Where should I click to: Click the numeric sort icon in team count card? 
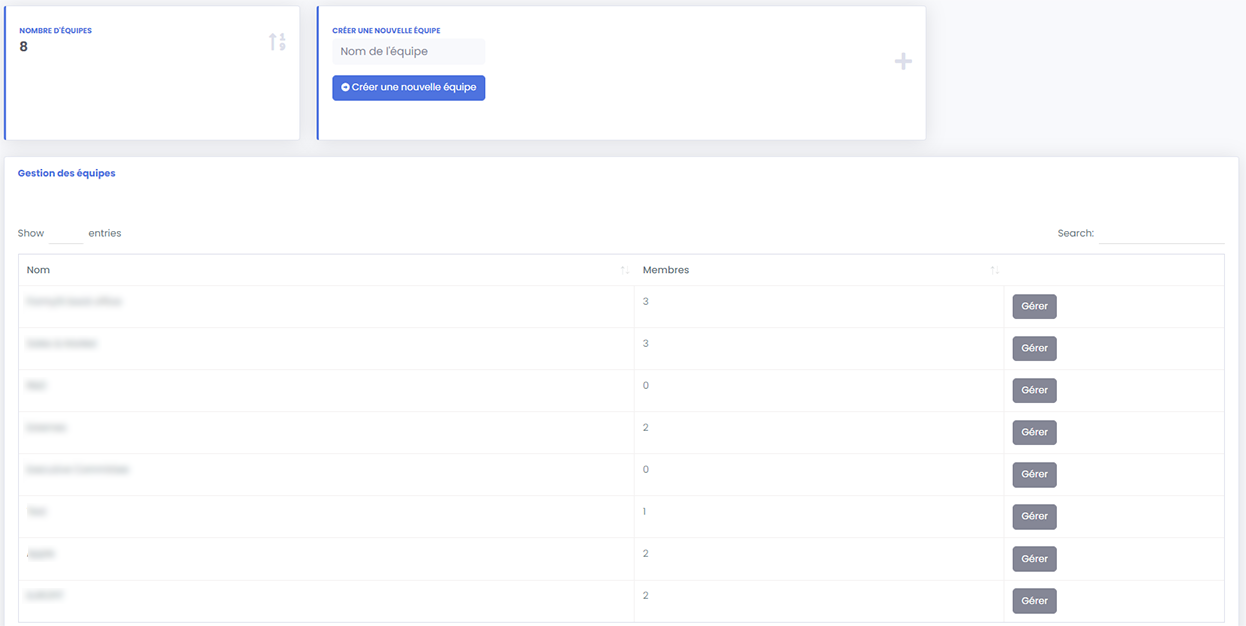point(277,42)
